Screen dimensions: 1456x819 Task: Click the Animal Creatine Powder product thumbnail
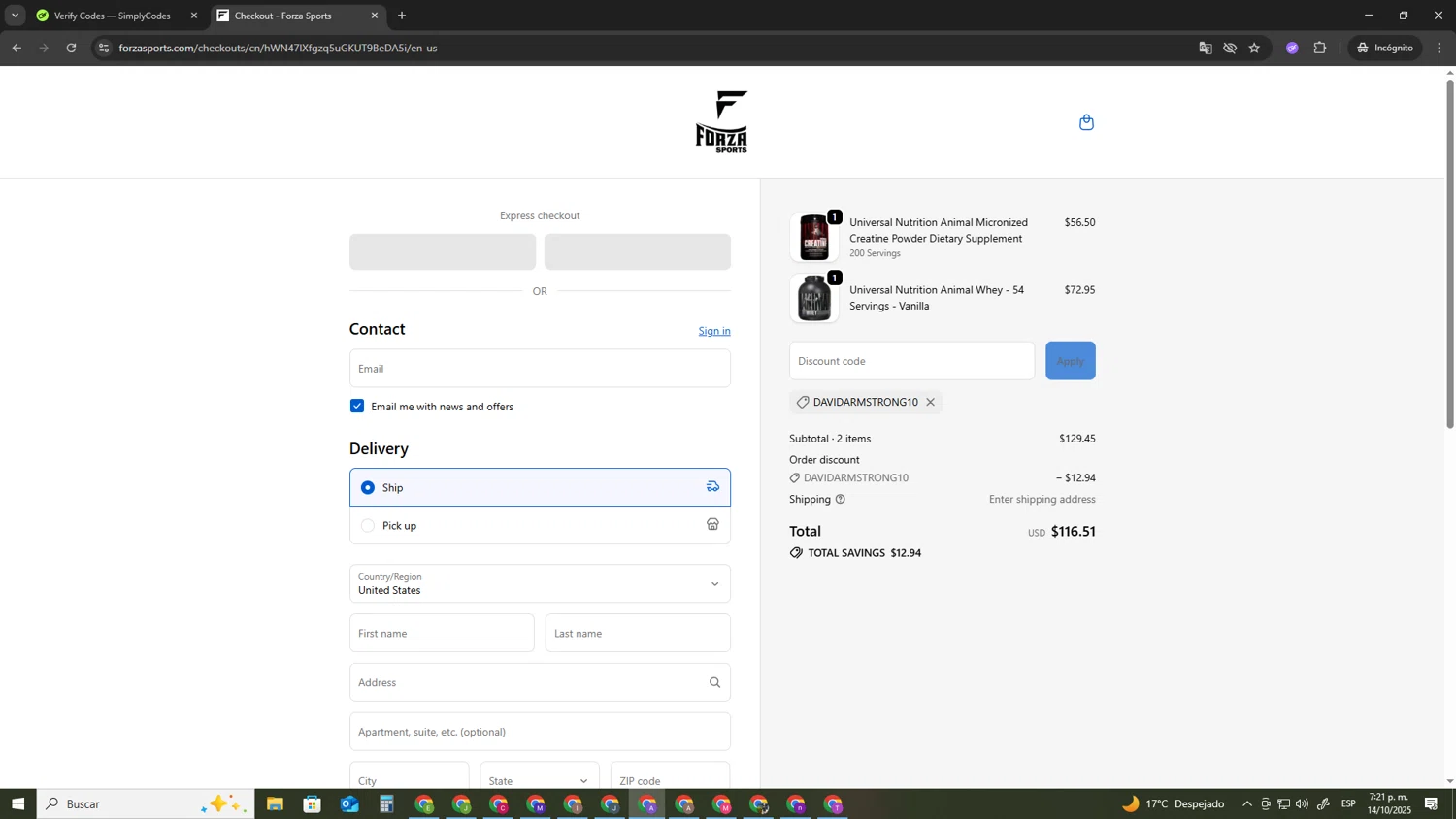[814, 238]
